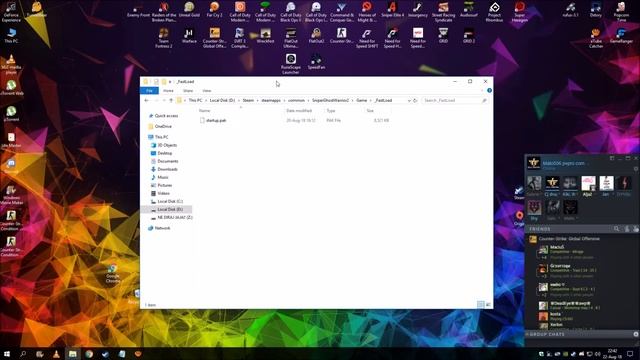Open the GeForce Experience desktop icon
Viewport: 640px width, 360px height.
coord(11,12)
